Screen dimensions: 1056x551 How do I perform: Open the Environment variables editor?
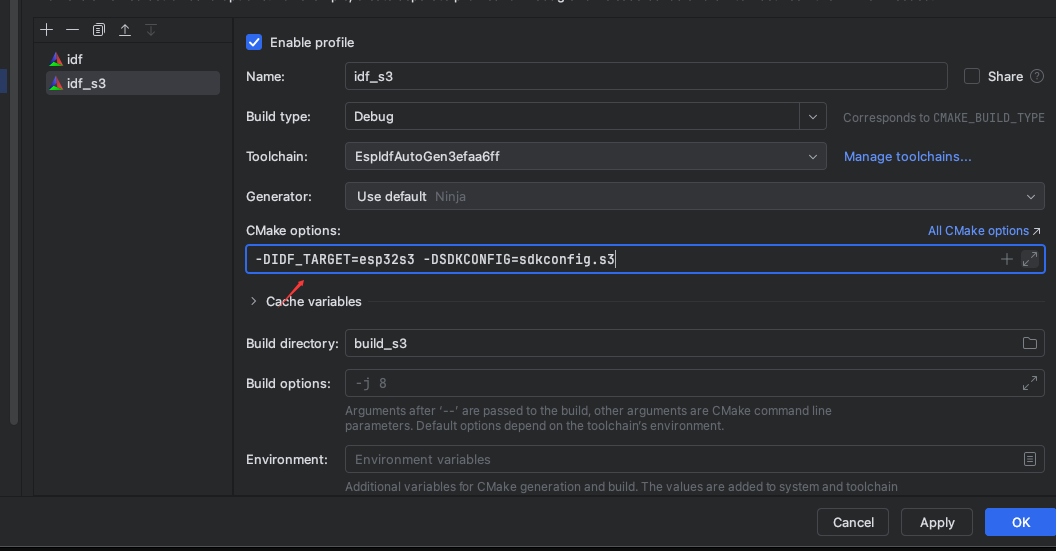[1030, 459]
